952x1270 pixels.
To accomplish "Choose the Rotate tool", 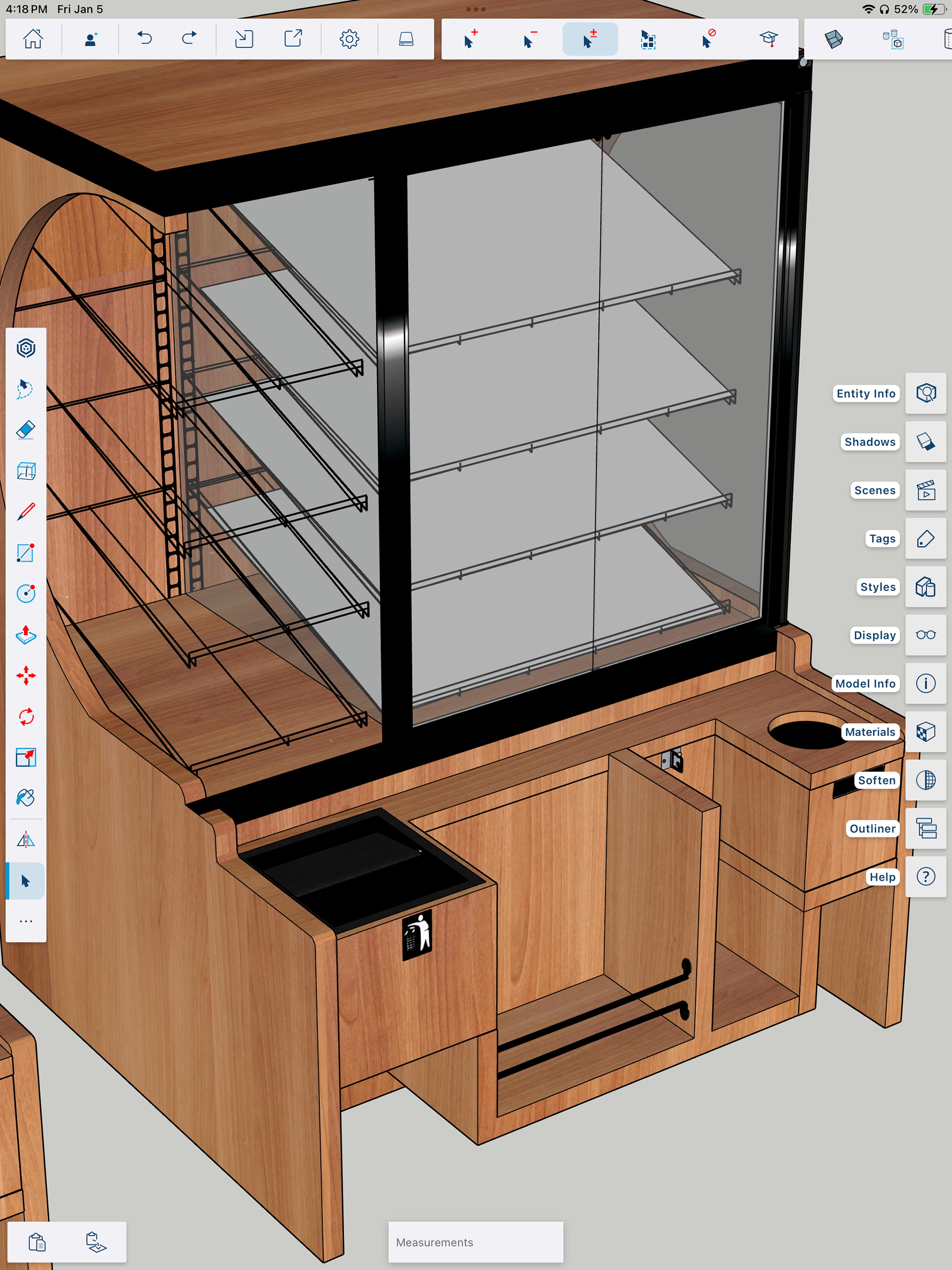I will pyautogui.click(x=26, y=717).
